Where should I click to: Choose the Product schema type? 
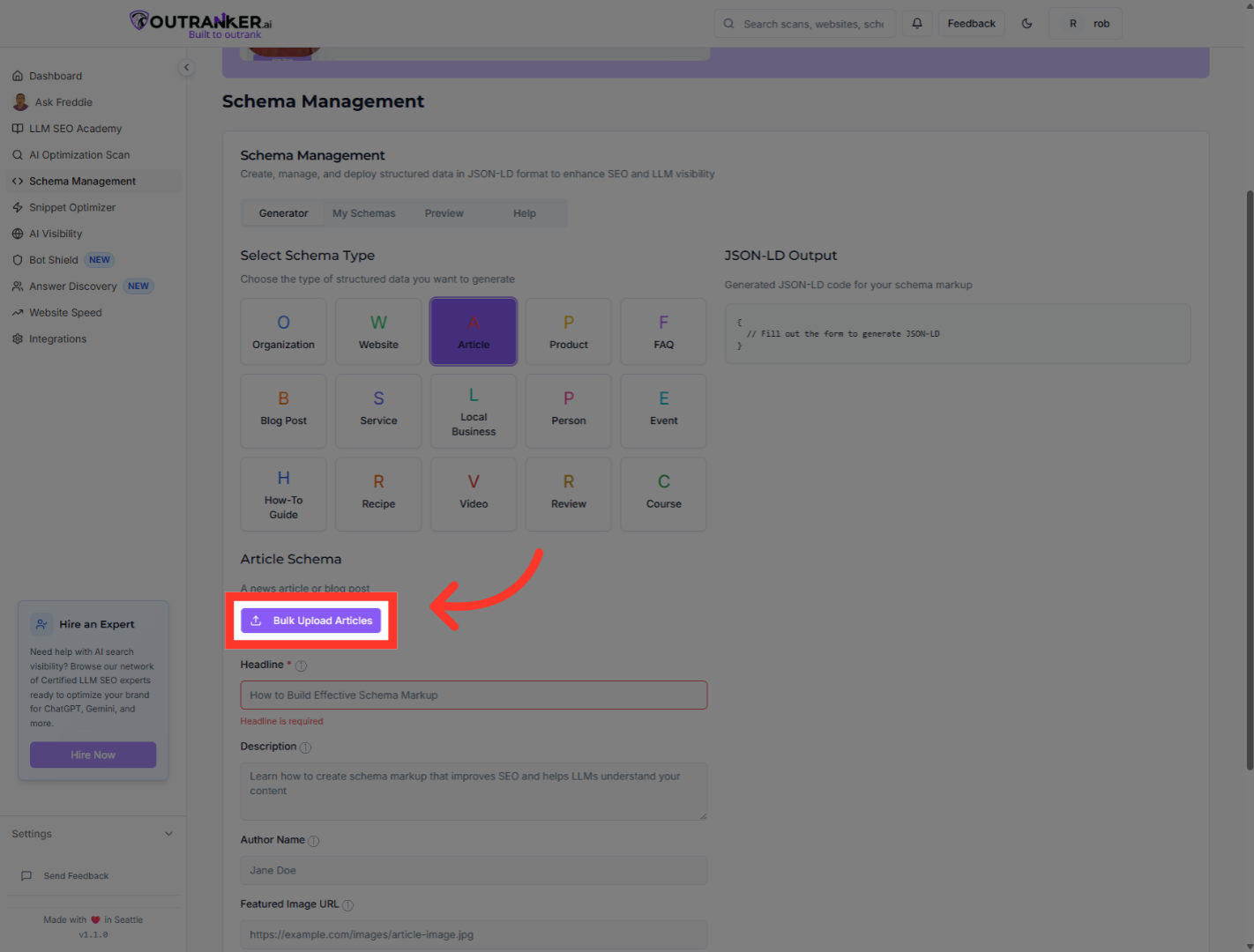[x=569, y=331]
